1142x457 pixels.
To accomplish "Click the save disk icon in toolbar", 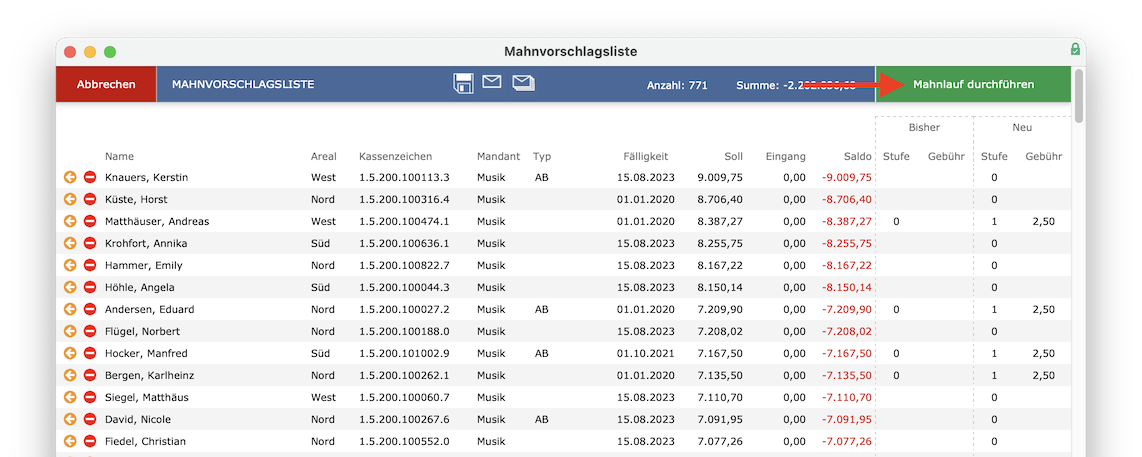I will [463, 84].
